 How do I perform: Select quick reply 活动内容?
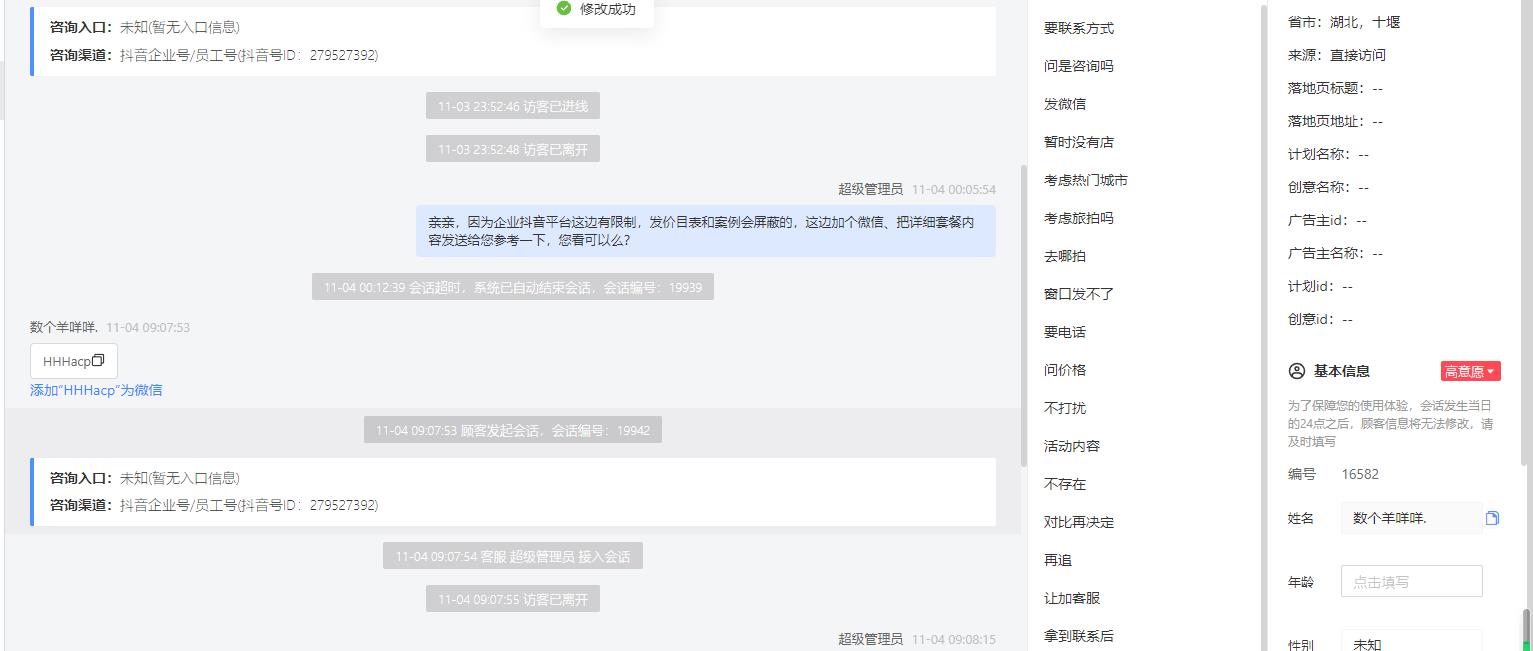click(x=1071, y=446)
